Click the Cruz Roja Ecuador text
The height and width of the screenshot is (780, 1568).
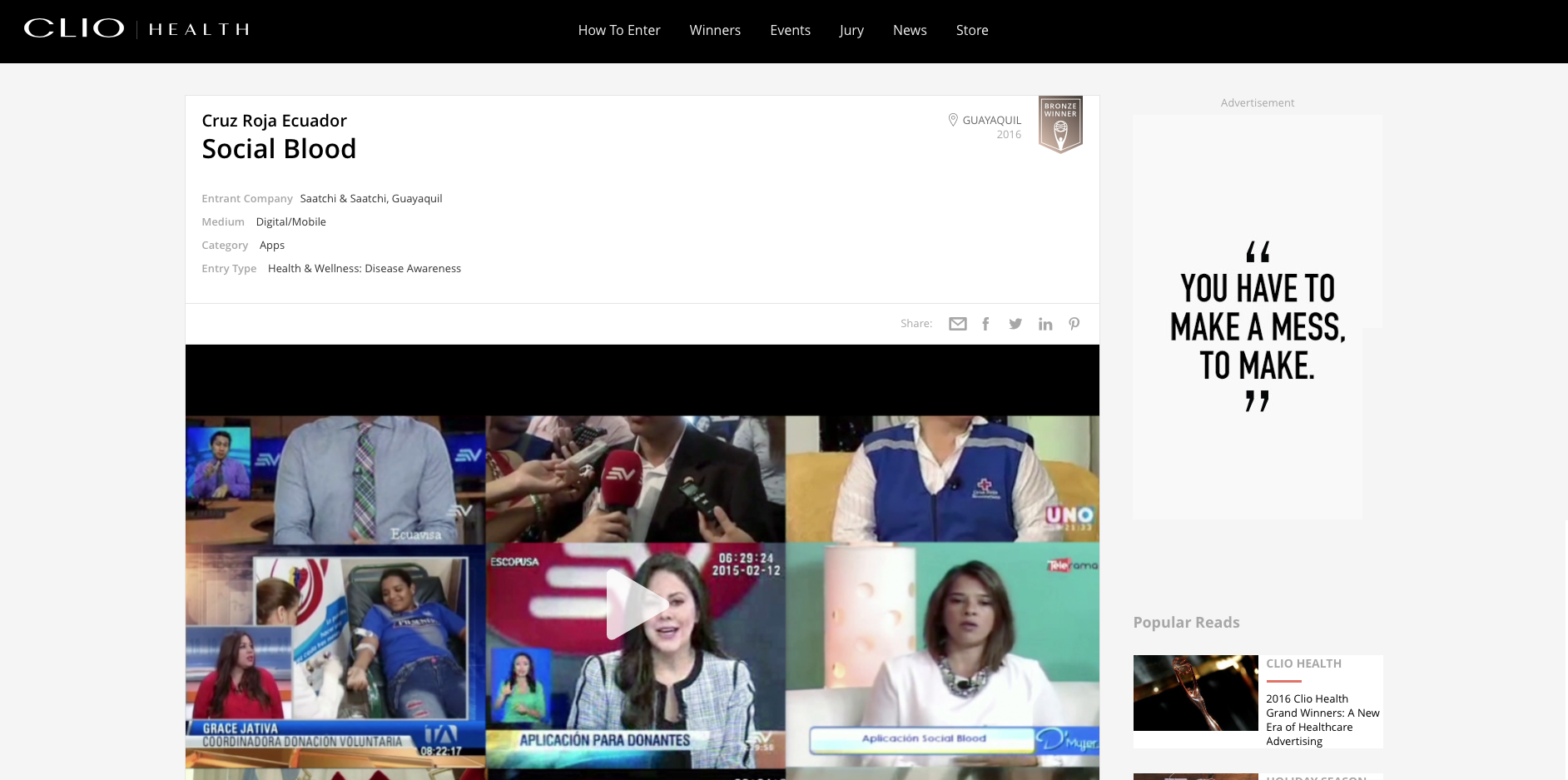tap(274, 121)
